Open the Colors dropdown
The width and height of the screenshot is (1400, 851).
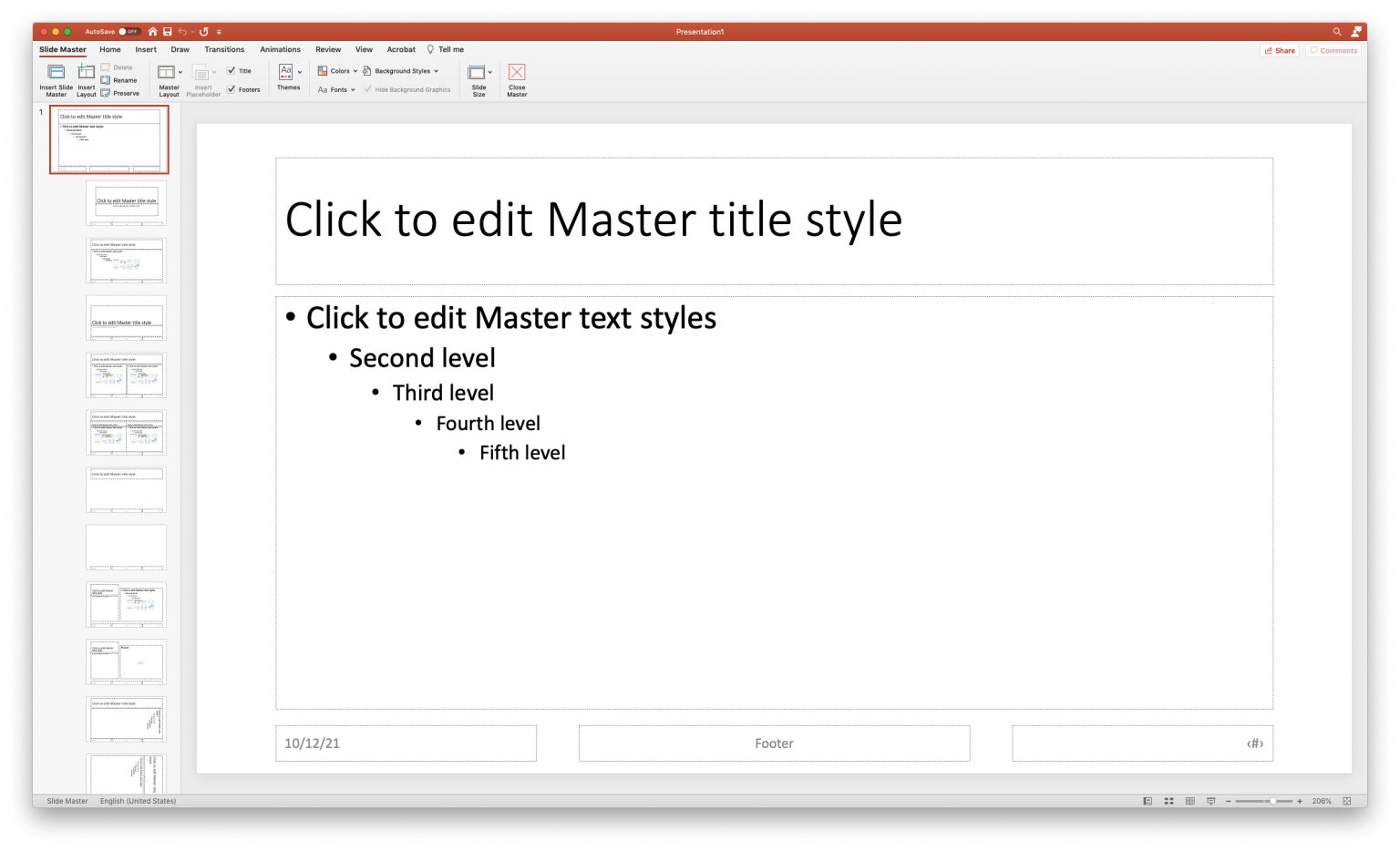pyautogui.click(x=337, y=70)
